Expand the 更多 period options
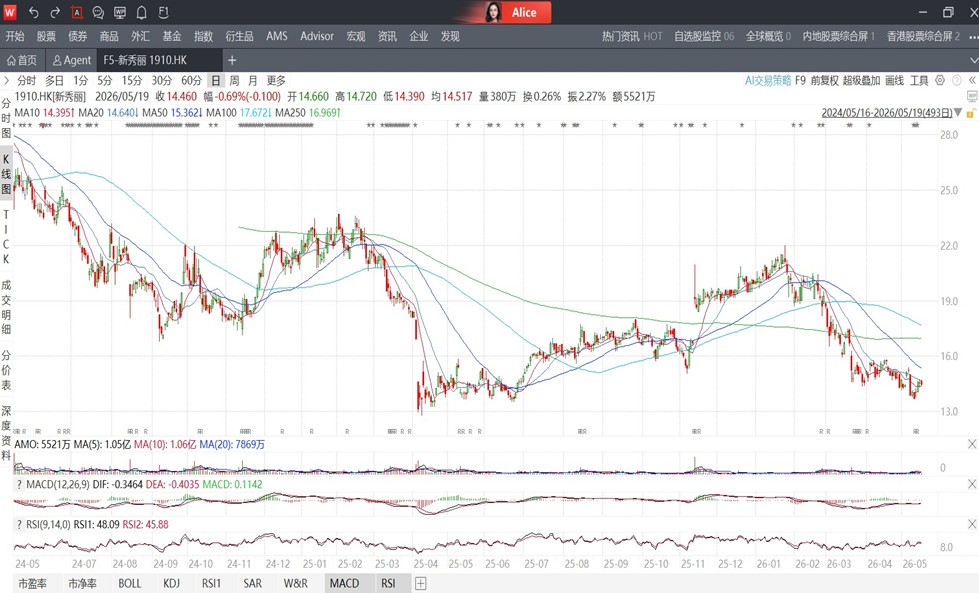Image resolution: width=979 pixels, height=593 pixels. click(x=276, y=81)
